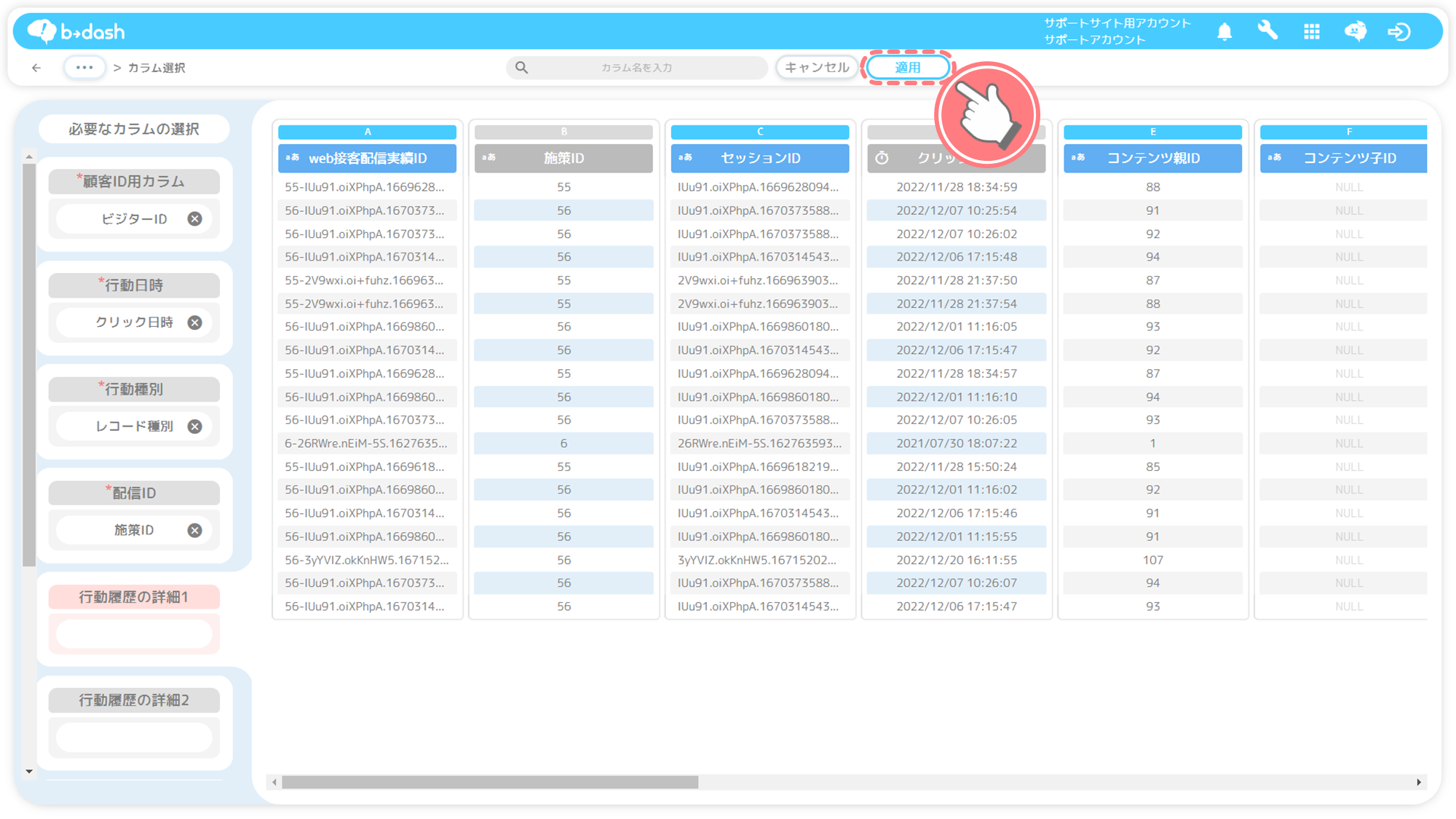Remove レコード種別 from 行動種別
Viewport: 1456px width, 819px height.
194,427
